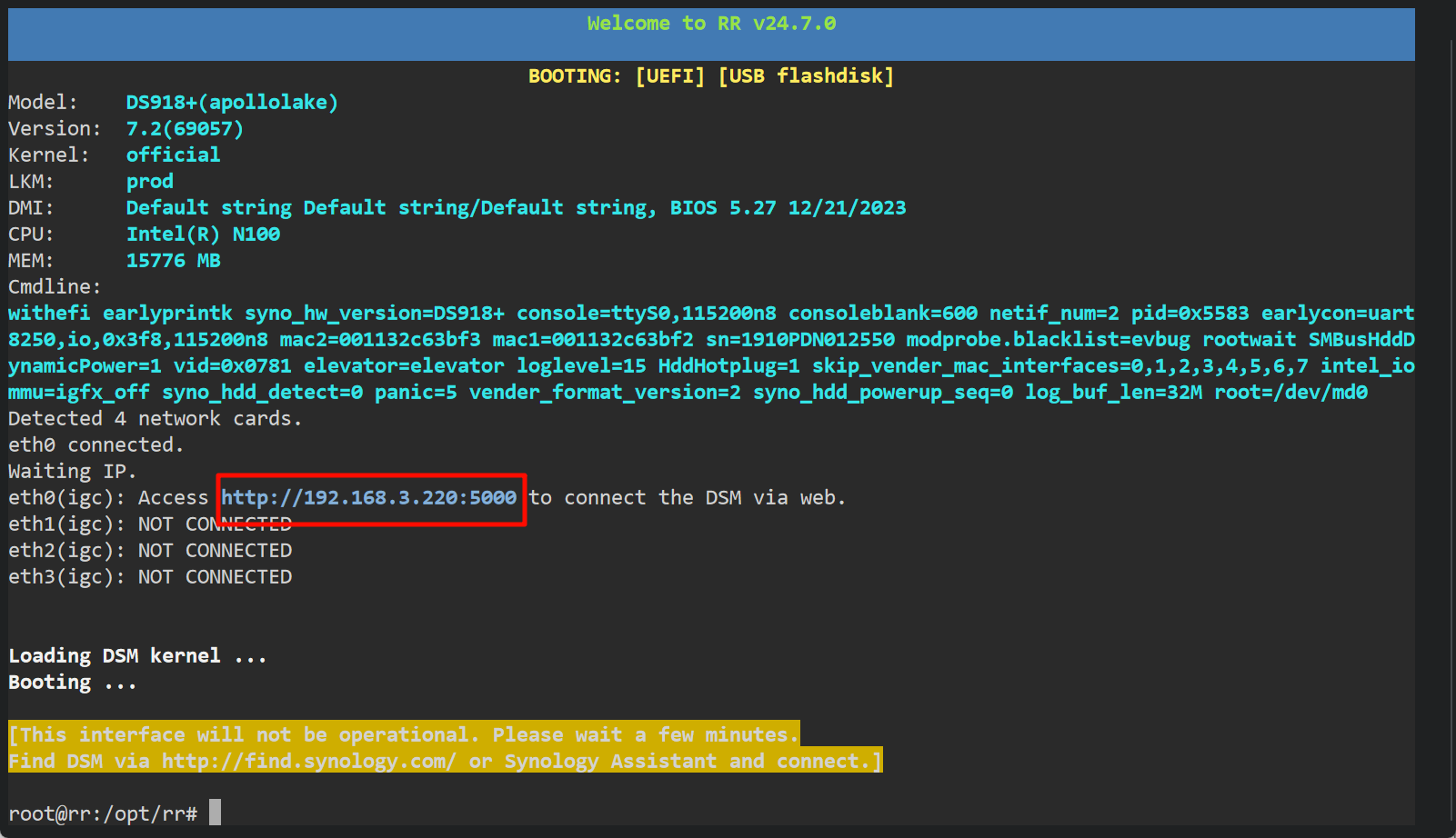This screenshot has width=1456, height=838.
Task: Click "syno_hw_version=DS918+" in the cmdline
Action: tap(375, 314)
